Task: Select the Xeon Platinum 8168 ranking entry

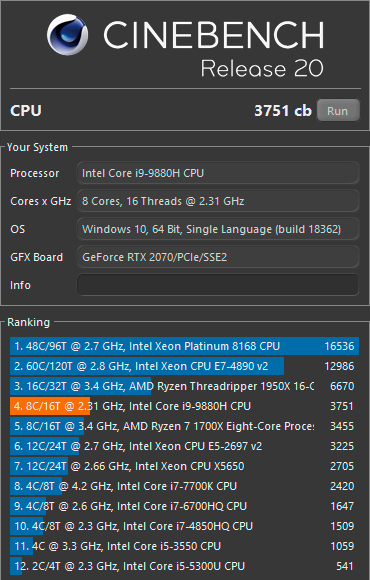Action: pos(184,346)
